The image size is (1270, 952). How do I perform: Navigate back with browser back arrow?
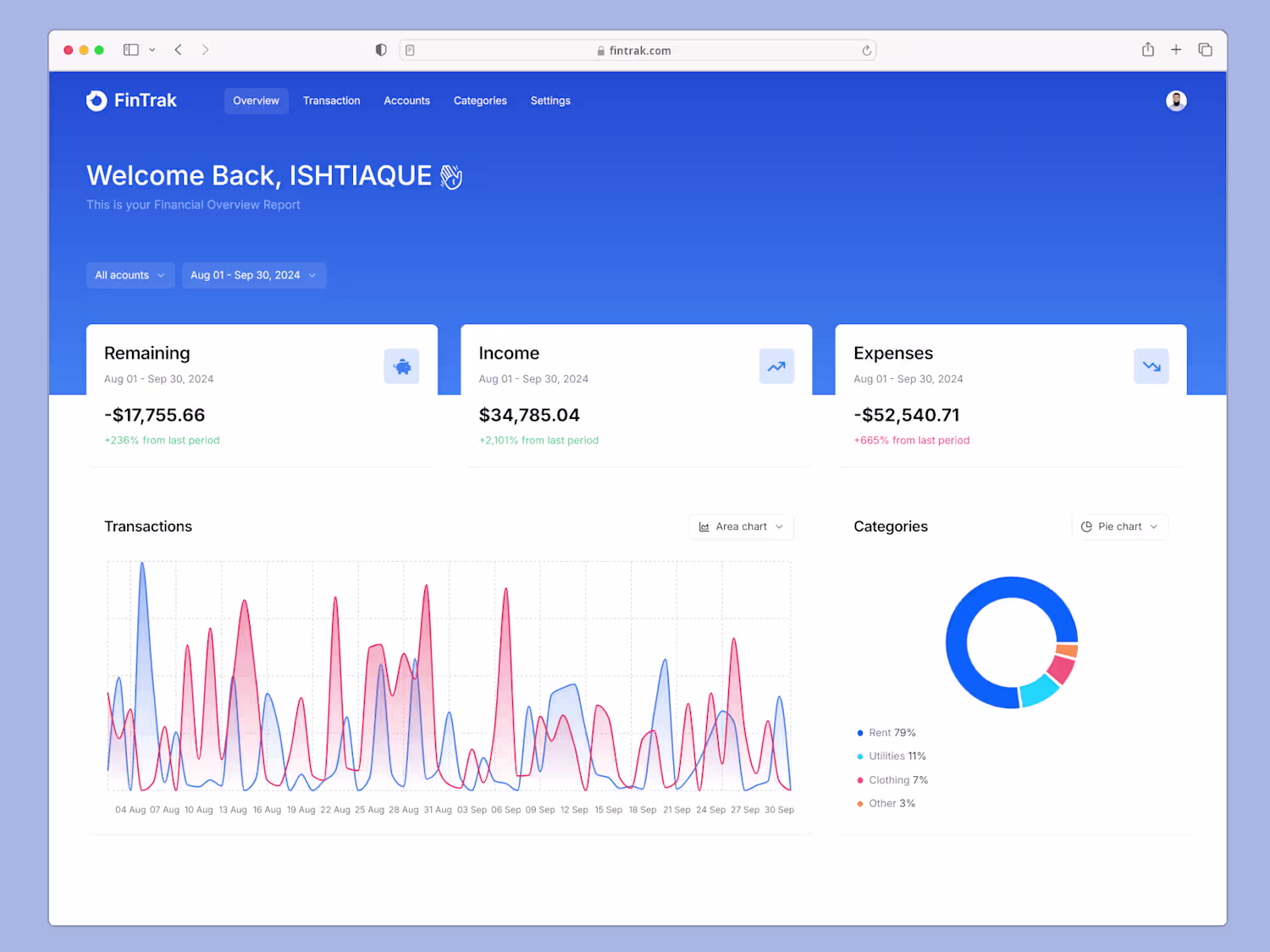179,50
